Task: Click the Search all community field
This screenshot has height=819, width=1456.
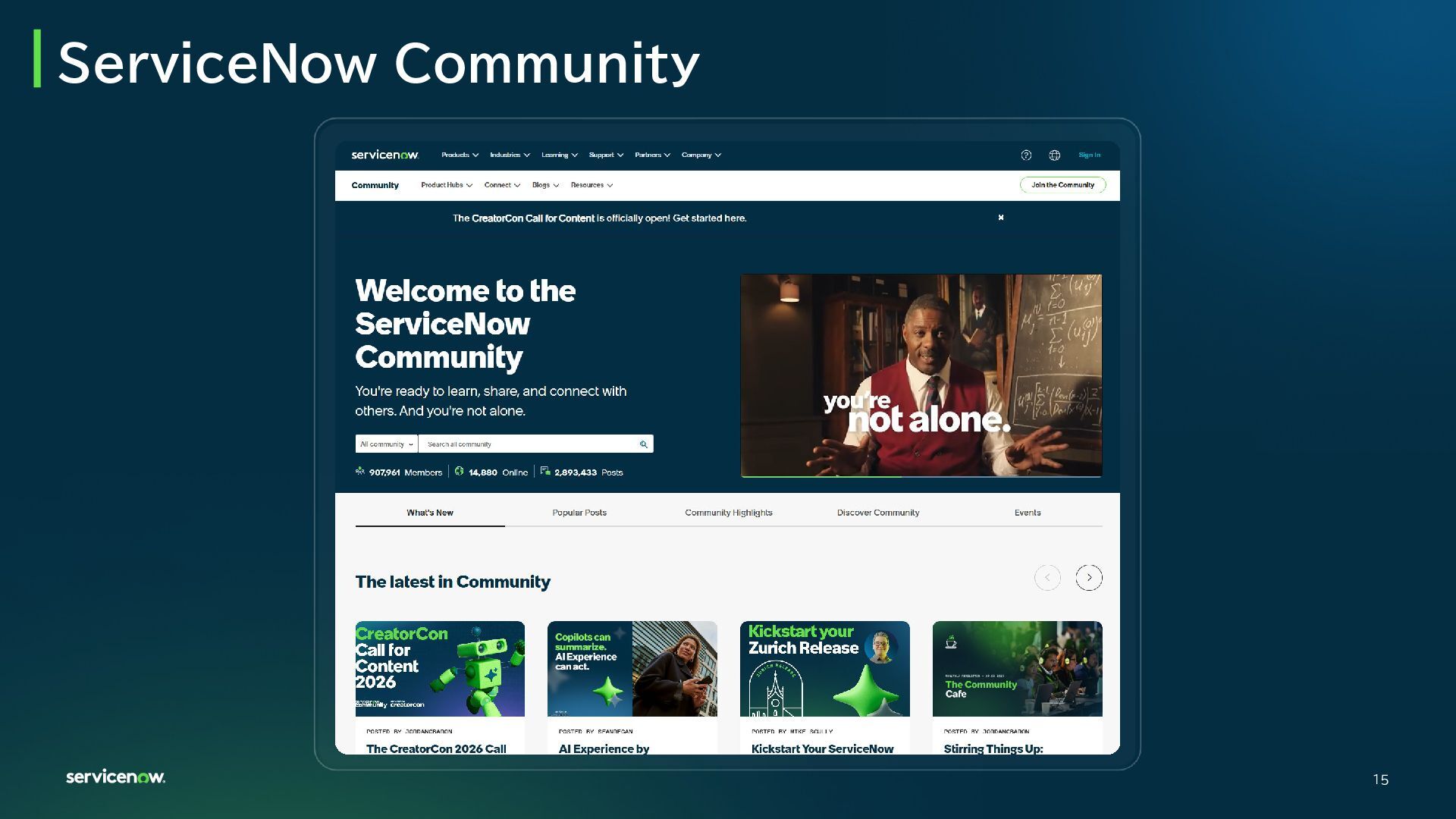Action: pyautogui.click(x=527, y=444)
